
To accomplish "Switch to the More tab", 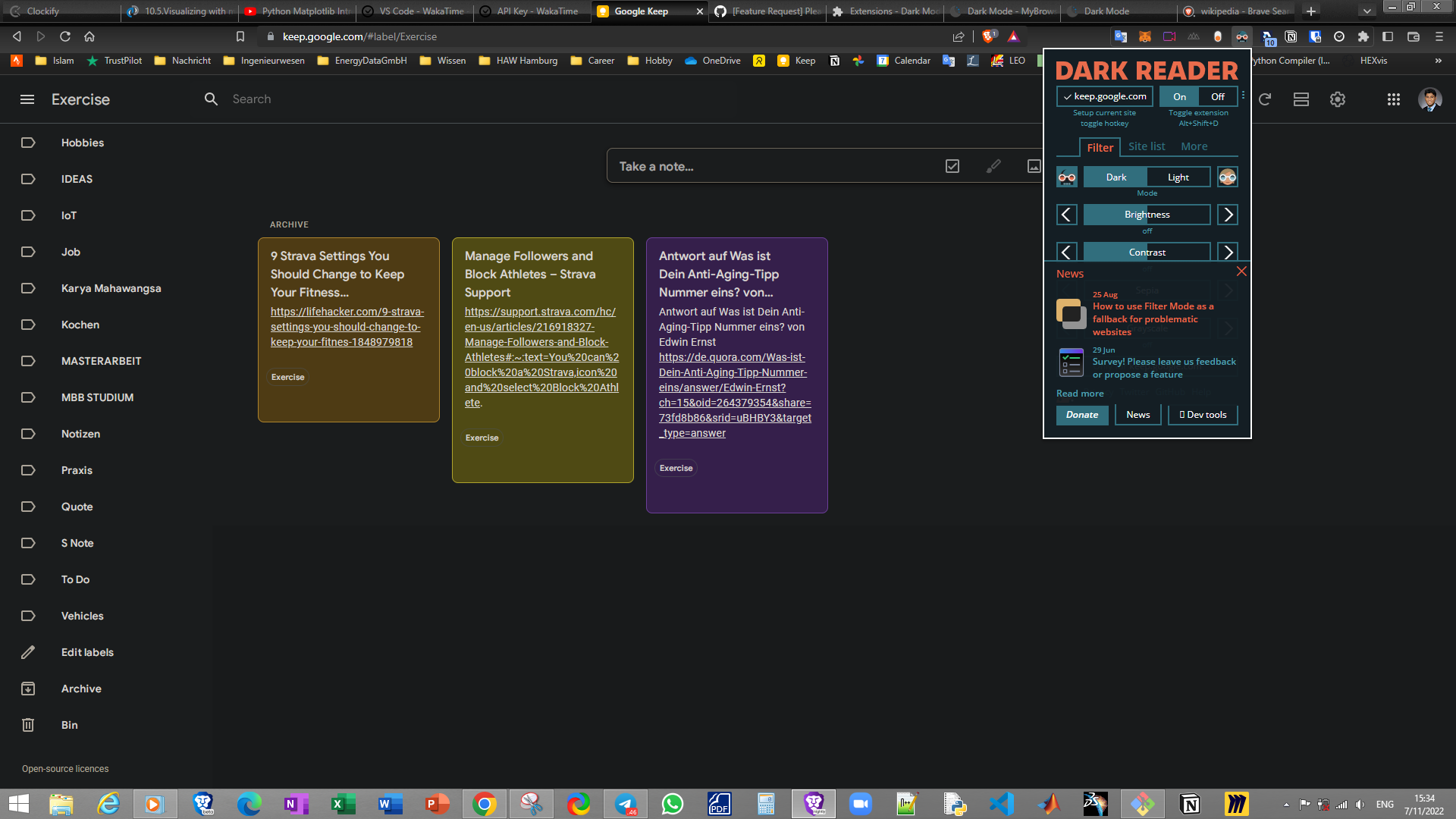I will pos(1194,146).
